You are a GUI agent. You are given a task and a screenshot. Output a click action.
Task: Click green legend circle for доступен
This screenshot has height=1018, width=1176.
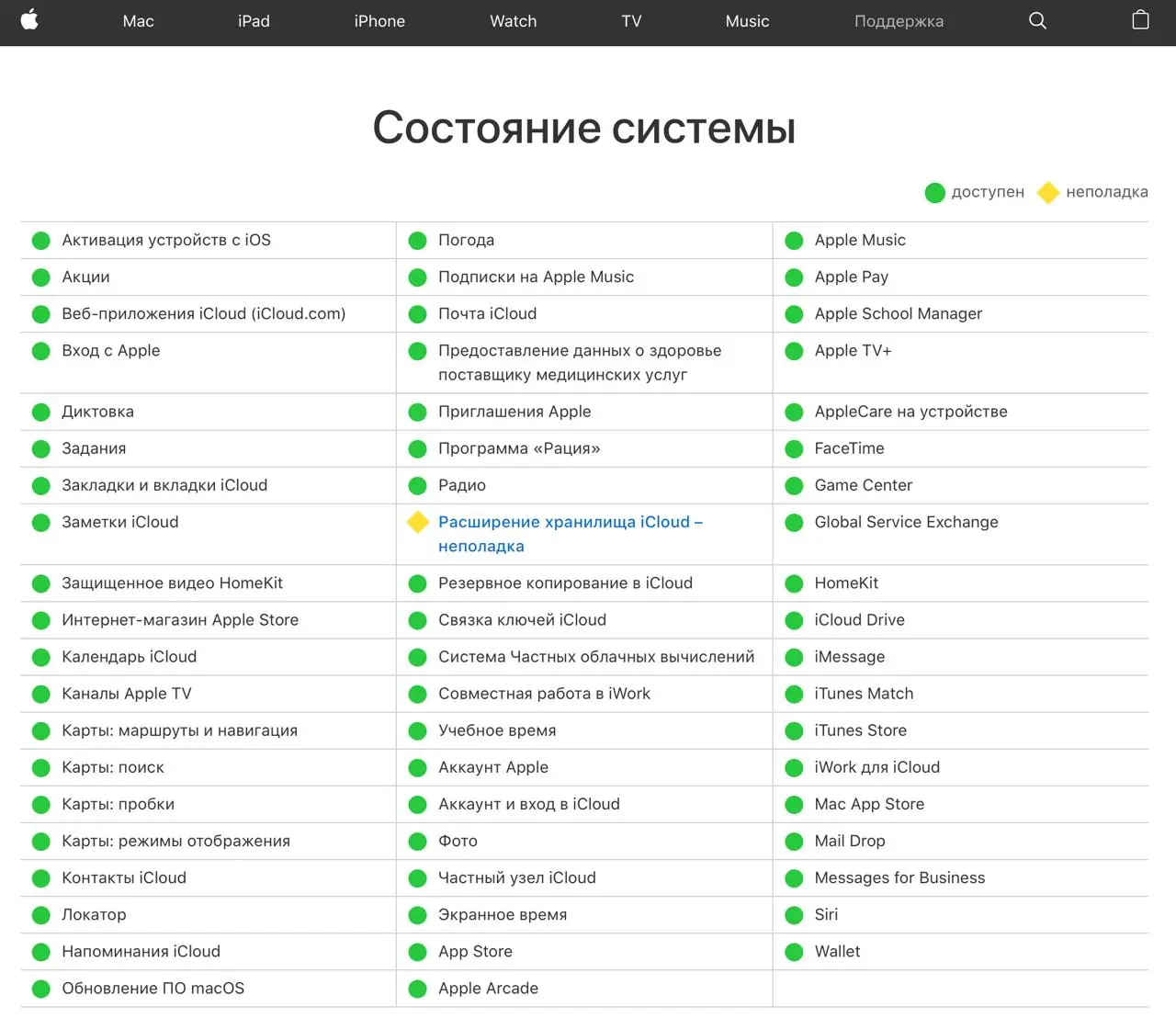tap(934, 193)
